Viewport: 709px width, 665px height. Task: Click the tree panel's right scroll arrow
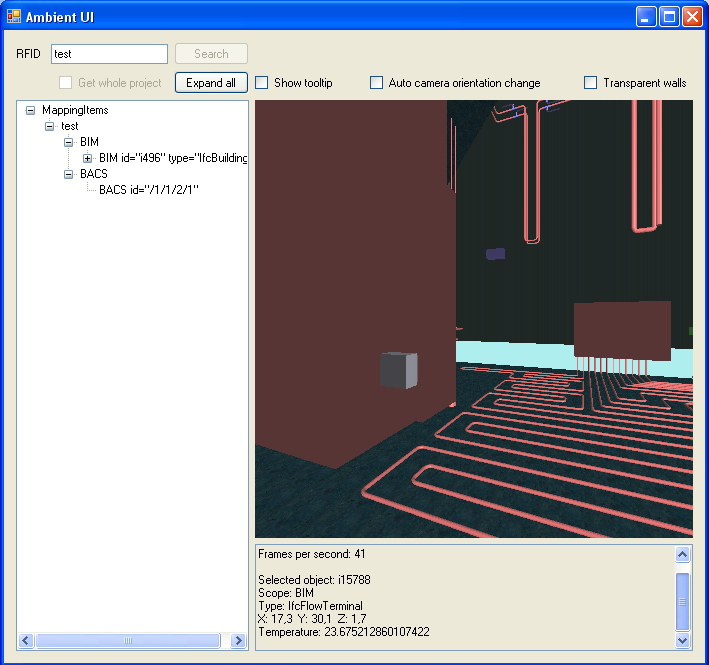click(x=238, y=640)
